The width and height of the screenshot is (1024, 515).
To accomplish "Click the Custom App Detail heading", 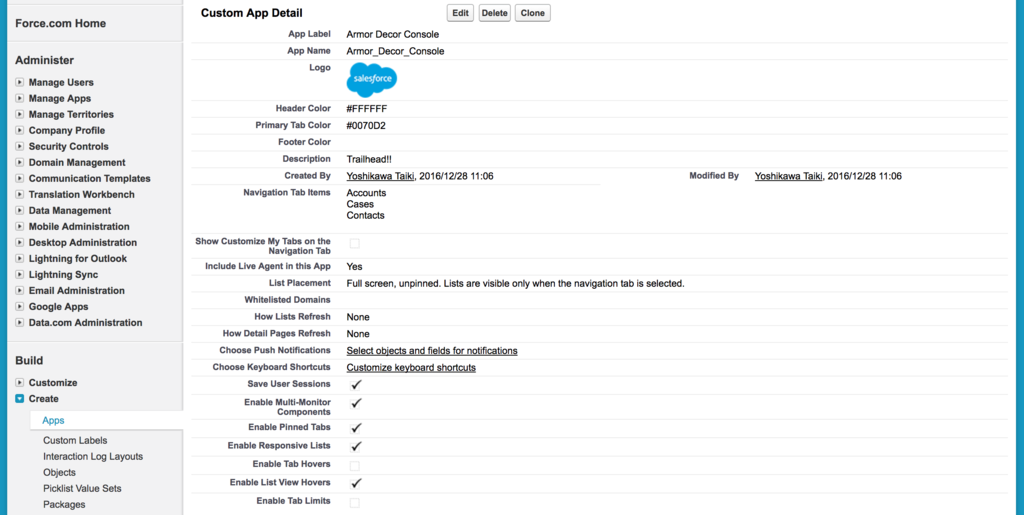I will (x=251, y=13).
